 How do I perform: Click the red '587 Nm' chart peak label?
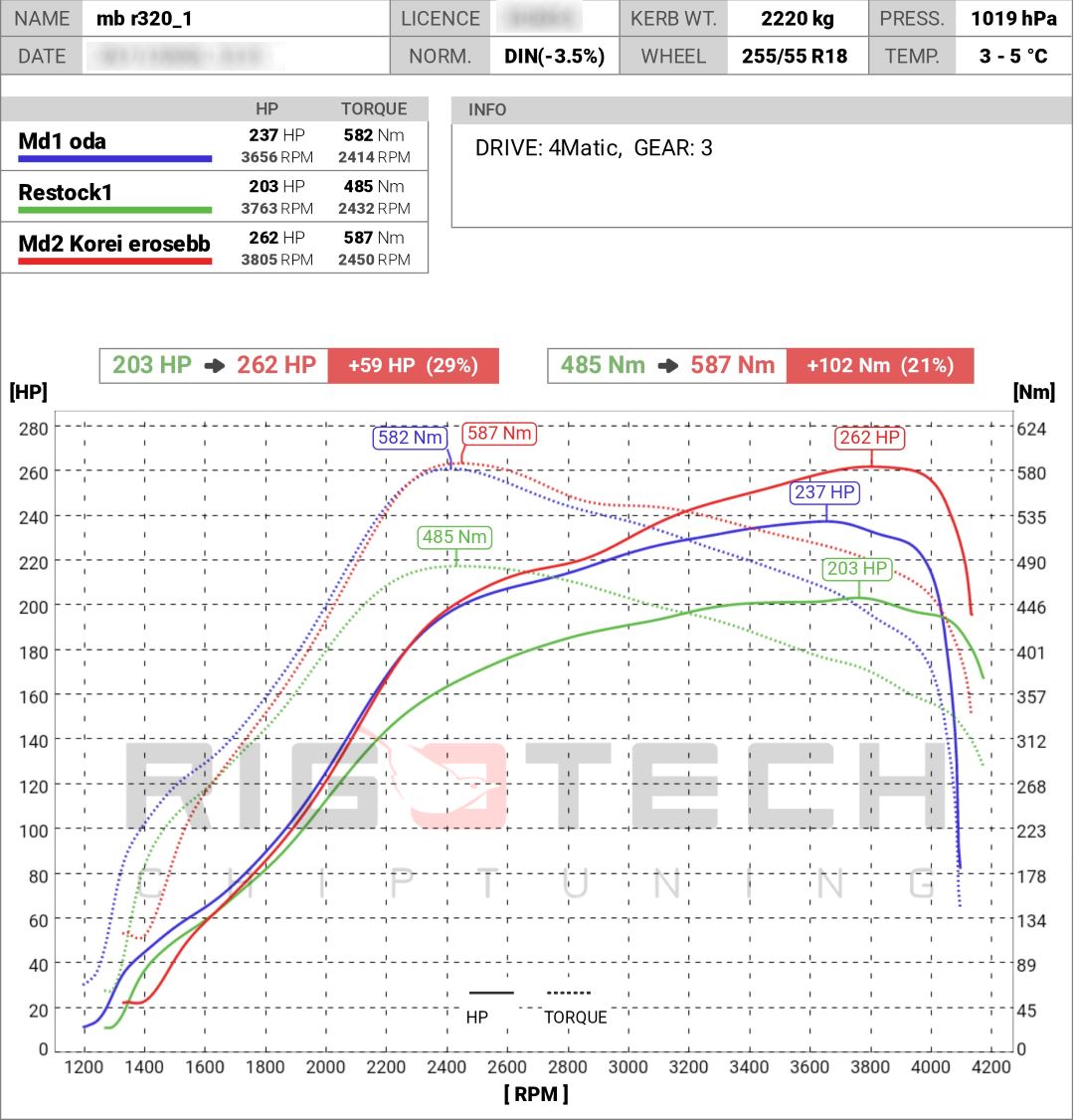[499, 433]
